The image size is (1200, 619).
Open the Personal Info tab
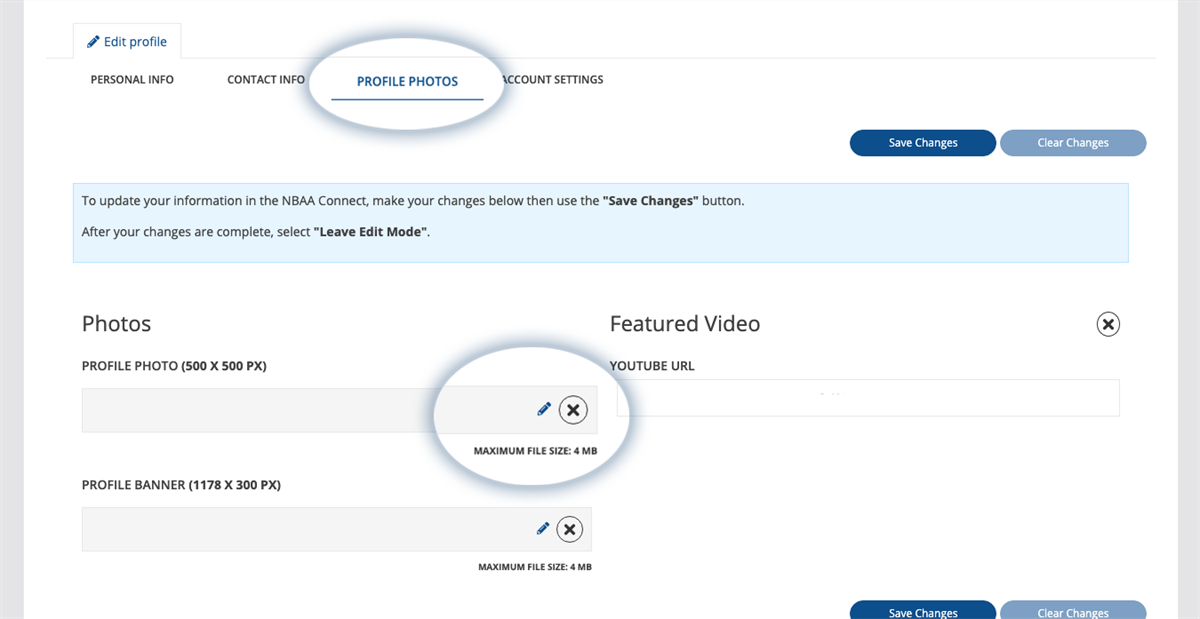point(132,80)
